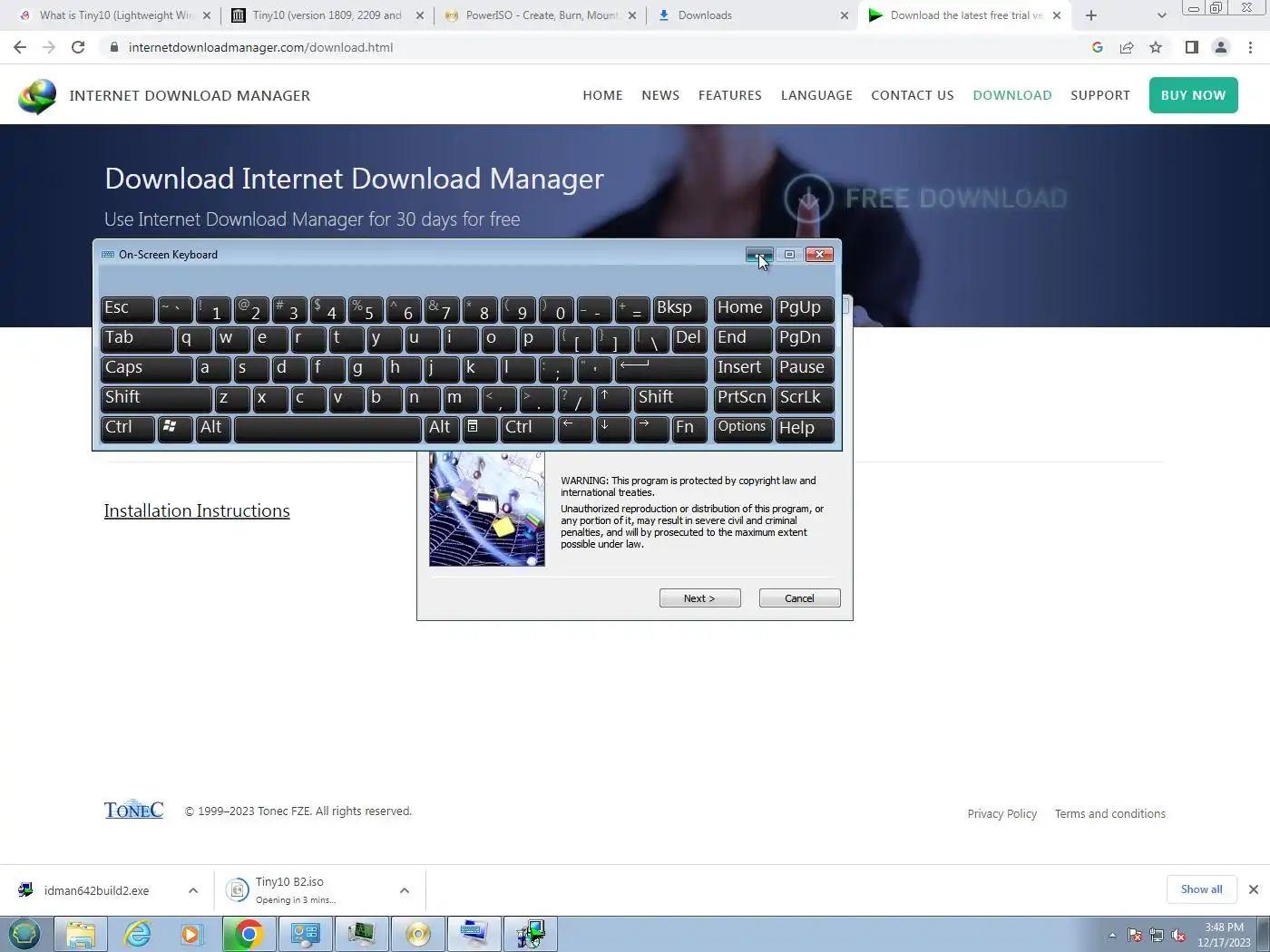Toggle the left Shift key
Image resolution: width=1270 pixels, height=952 pixels.
click(x=156, y=398)
